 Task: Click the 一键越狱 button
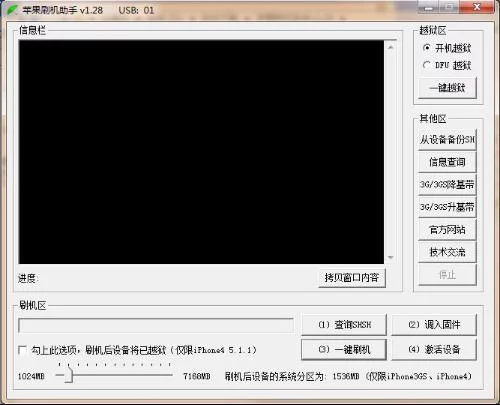pyautogui.click(x=447, y=88)
